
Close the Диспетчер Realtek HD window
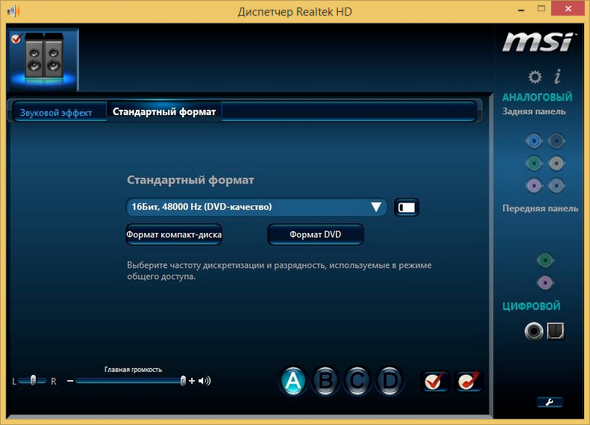568,8
